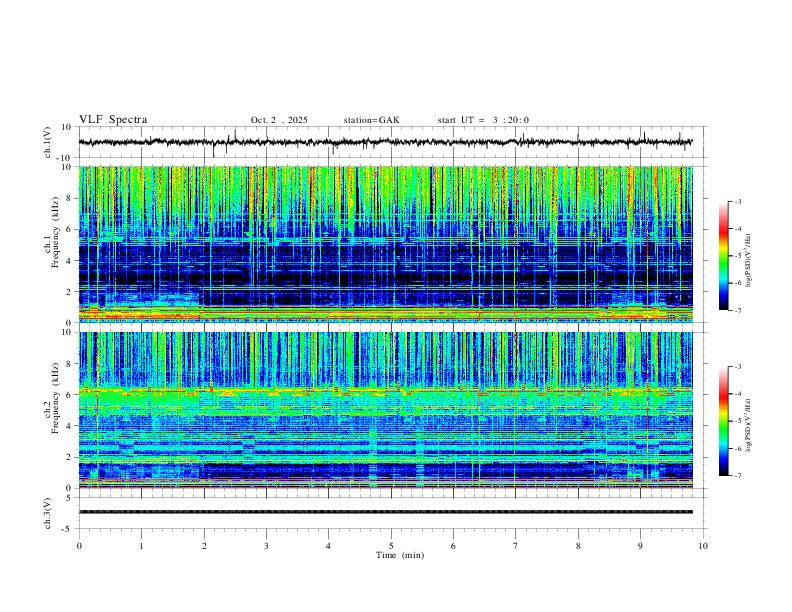Click time-axis tick label "9"
This screenshot has height=612, width=792.
(x=640, y=546)
